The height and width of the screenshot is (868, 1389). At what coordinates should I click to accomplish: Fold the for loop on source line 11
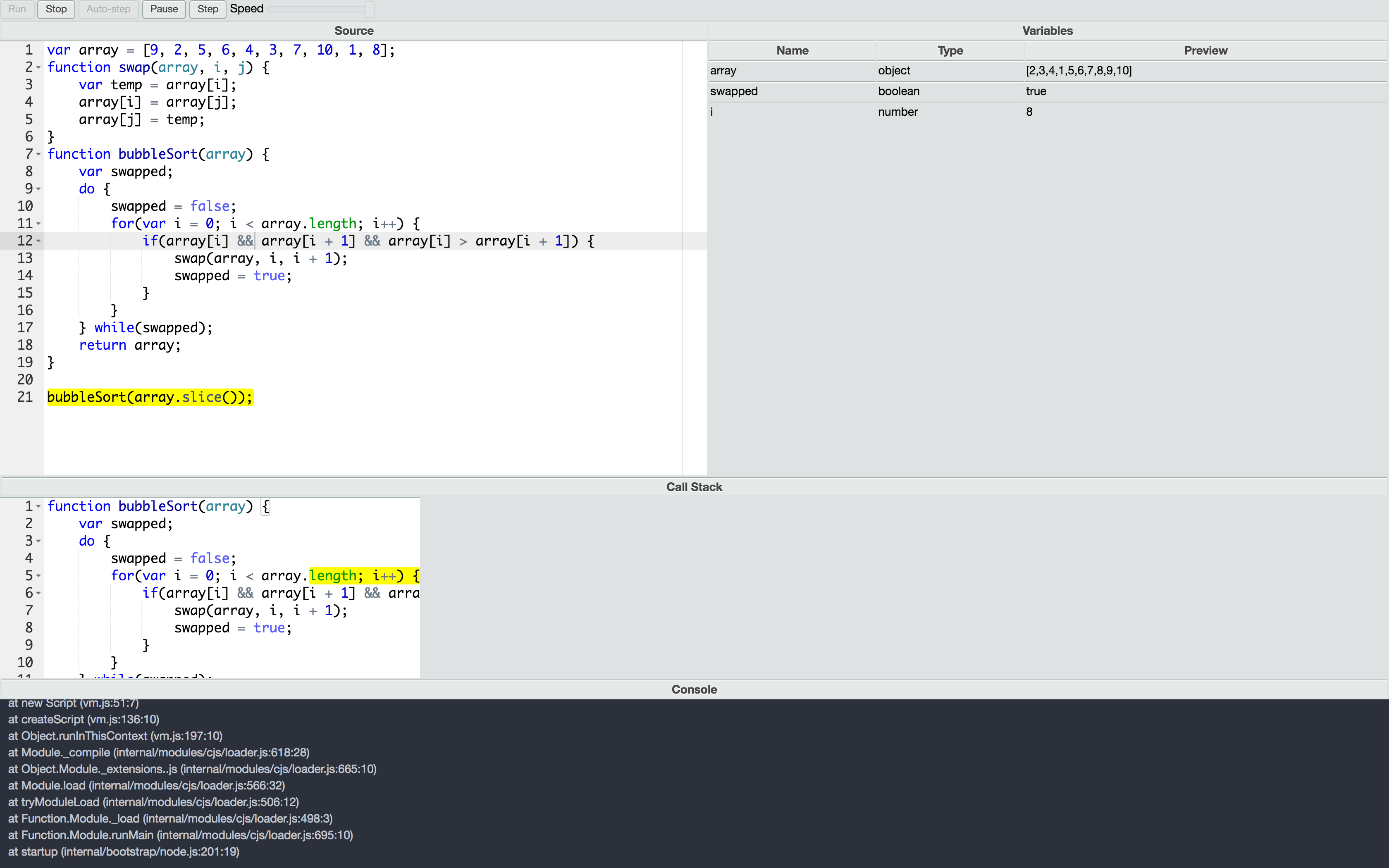(x=38, y=224)
